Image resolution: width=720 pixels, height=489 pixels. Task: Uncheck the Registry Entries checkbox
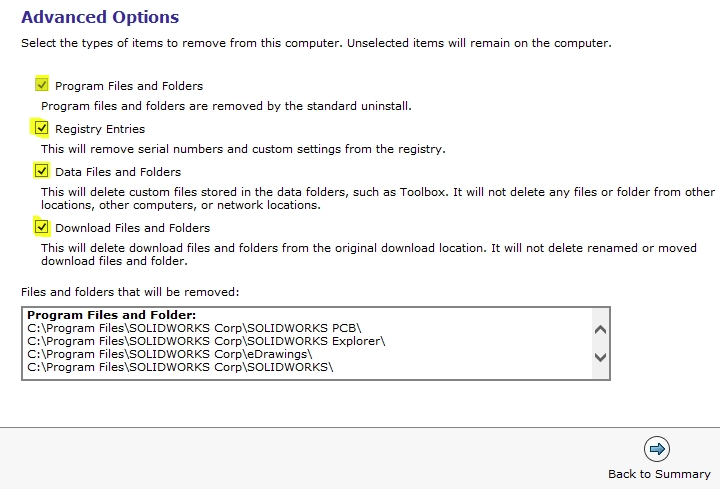click(41, 128)
